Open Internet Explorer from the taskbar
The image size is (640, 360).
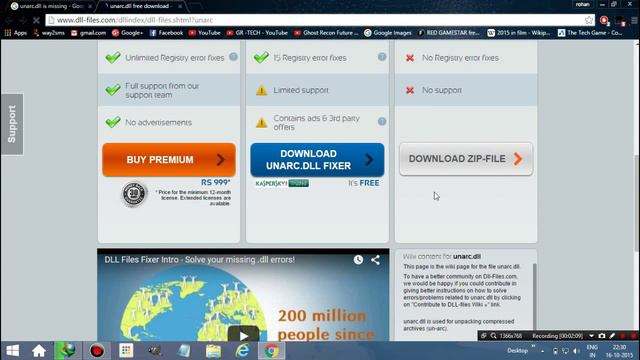point(242,351)
